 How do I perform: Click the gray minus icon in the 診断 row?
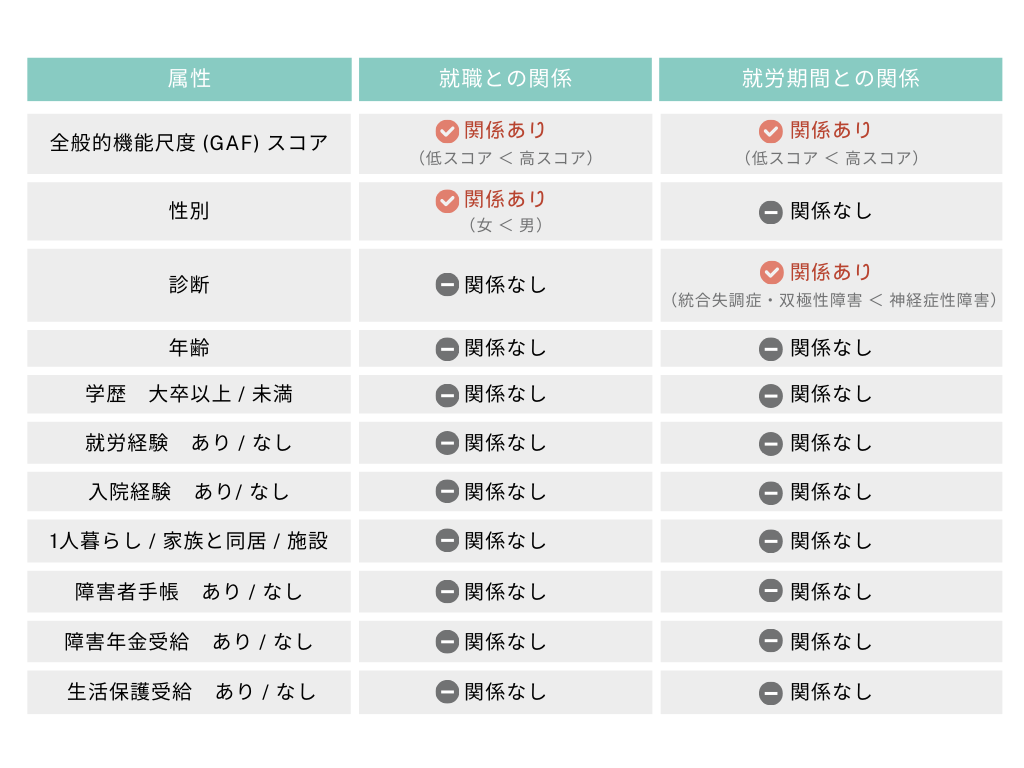(447, 285)
